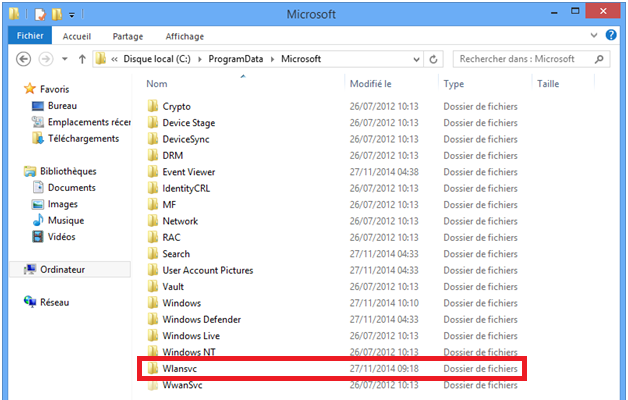Open Téléchargements in the sidebar
Image resolution: width=628 pixels, height=400 pixels.
83,139
